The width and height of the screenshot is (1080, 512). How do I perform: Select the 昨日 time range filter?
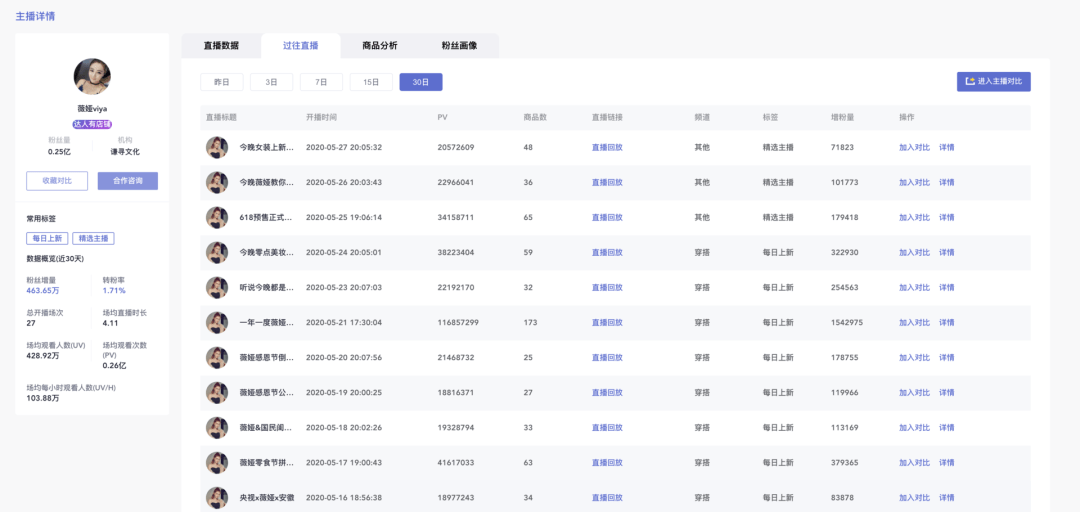(x=222, y=82)
